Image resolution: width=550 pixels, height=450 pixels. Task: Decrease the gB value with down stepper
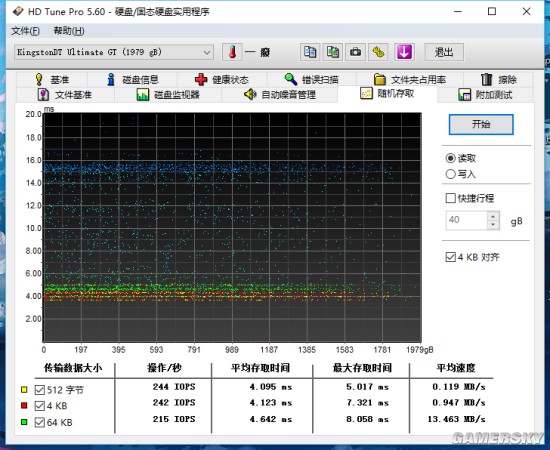point(493,224)
